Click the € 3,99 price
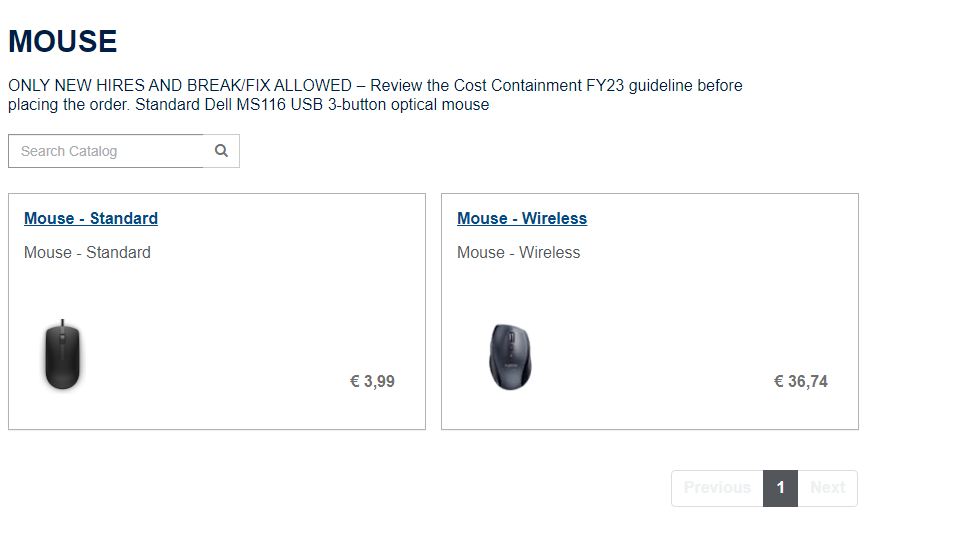This screenshot has height=536, width=966. [x=372, y=381]
